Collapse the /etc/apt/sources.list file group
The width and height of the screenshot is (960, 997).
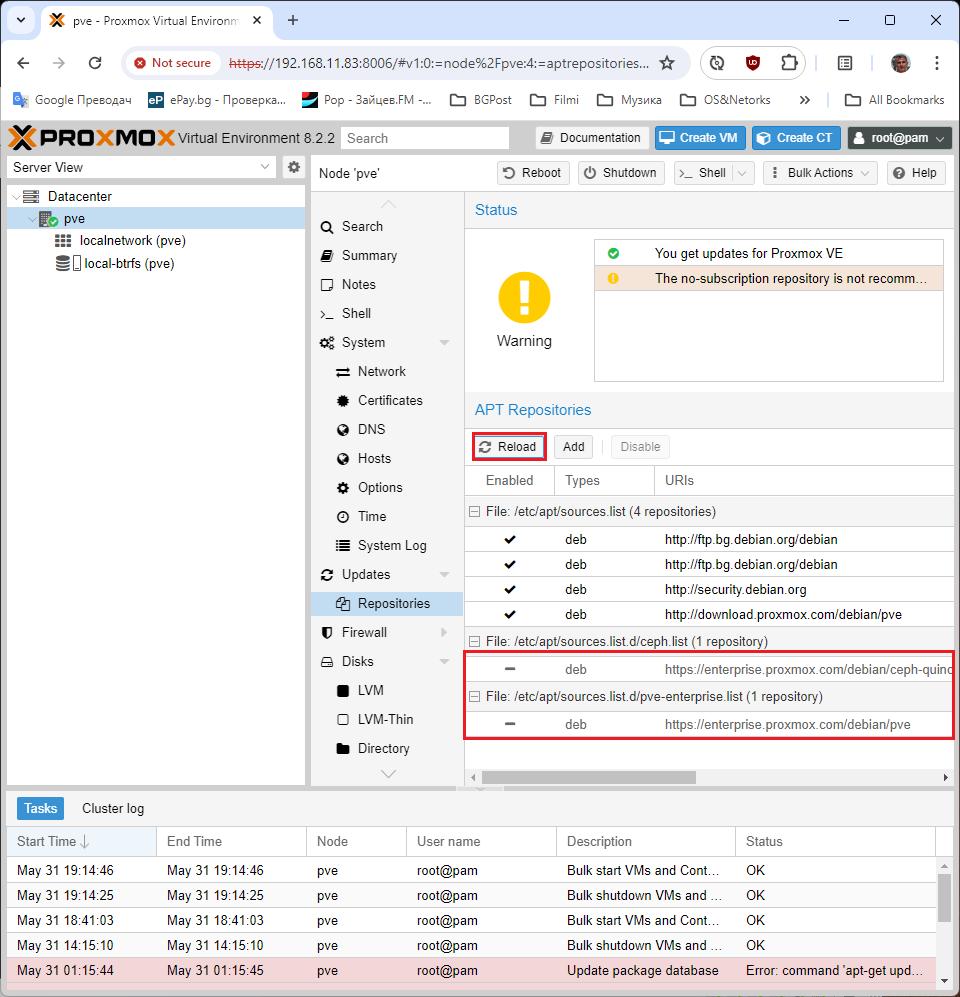[476, 512]
